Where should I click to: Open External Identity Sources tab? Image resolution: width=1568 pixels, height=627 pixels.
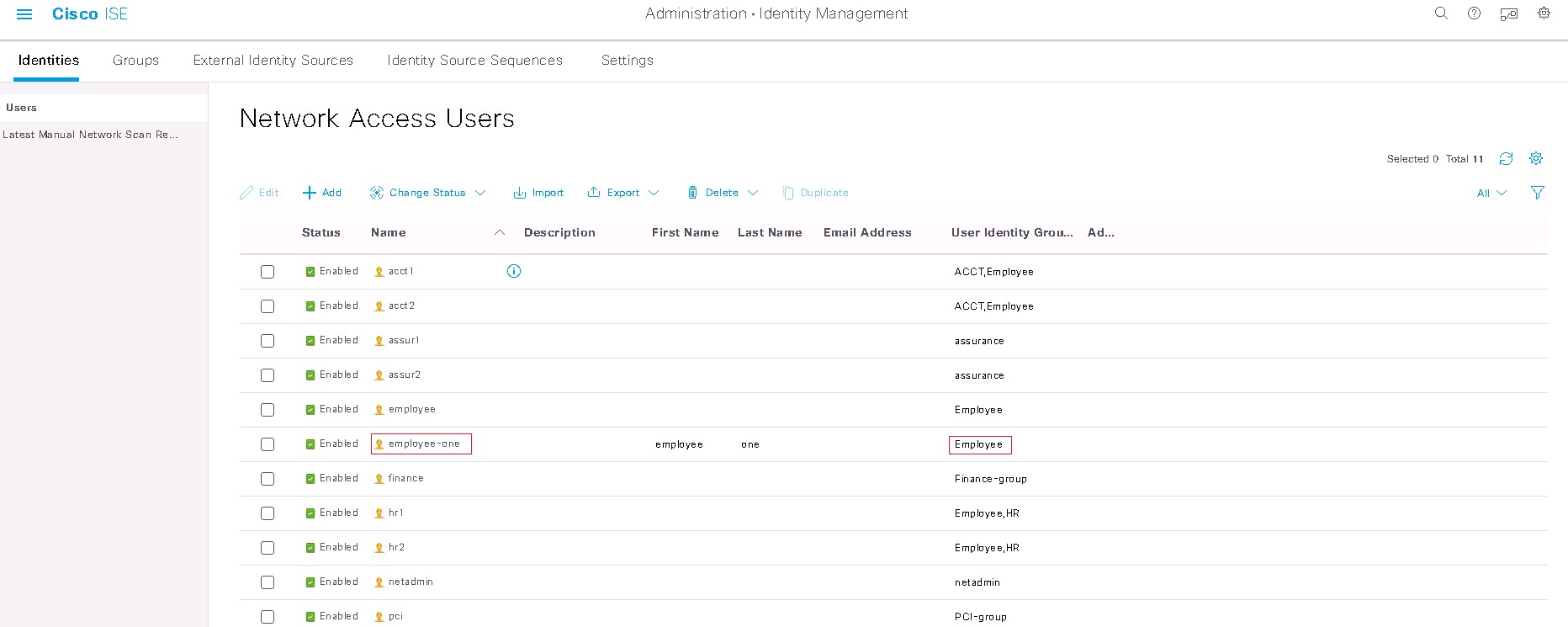tap(273, 60)
